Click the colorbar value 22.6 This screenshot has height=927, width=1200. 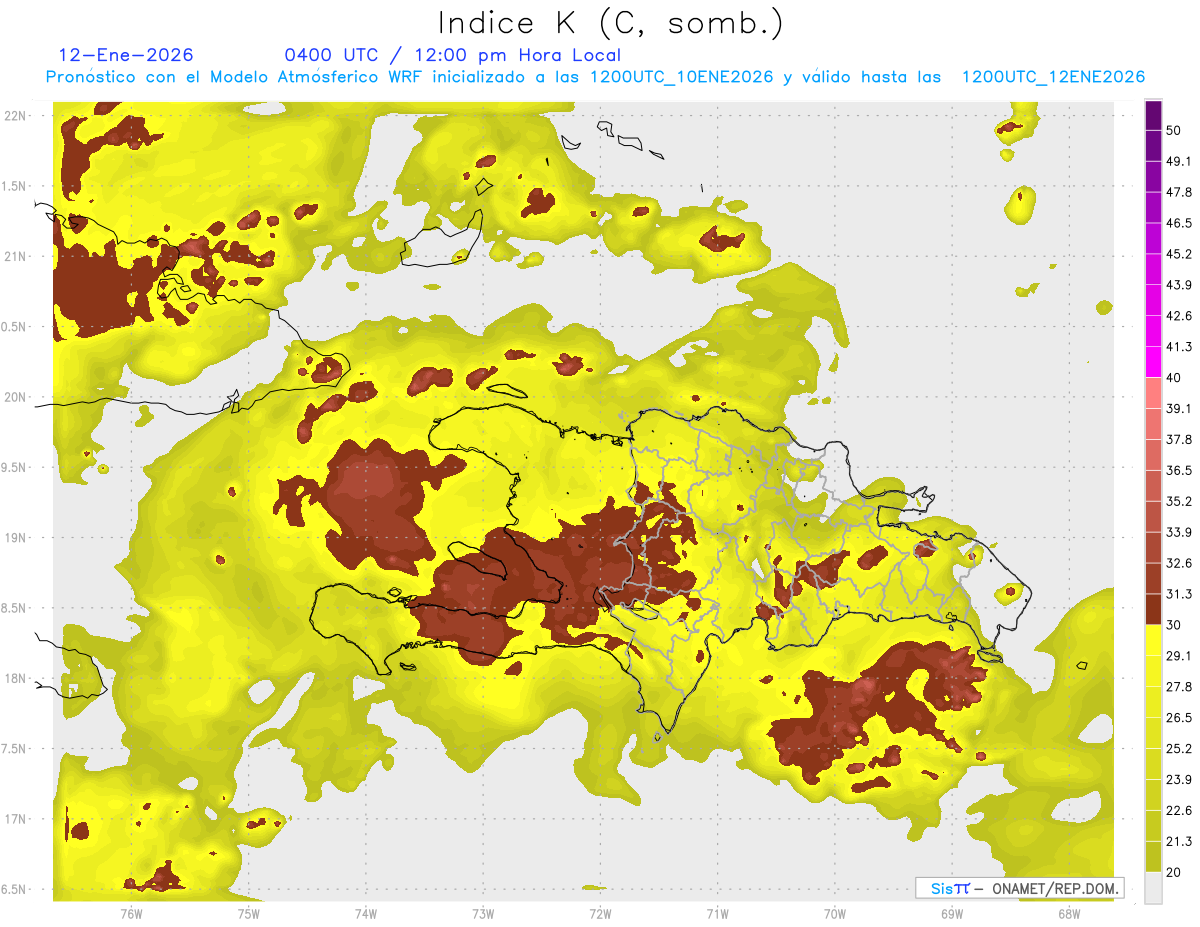pos(1178,811)
